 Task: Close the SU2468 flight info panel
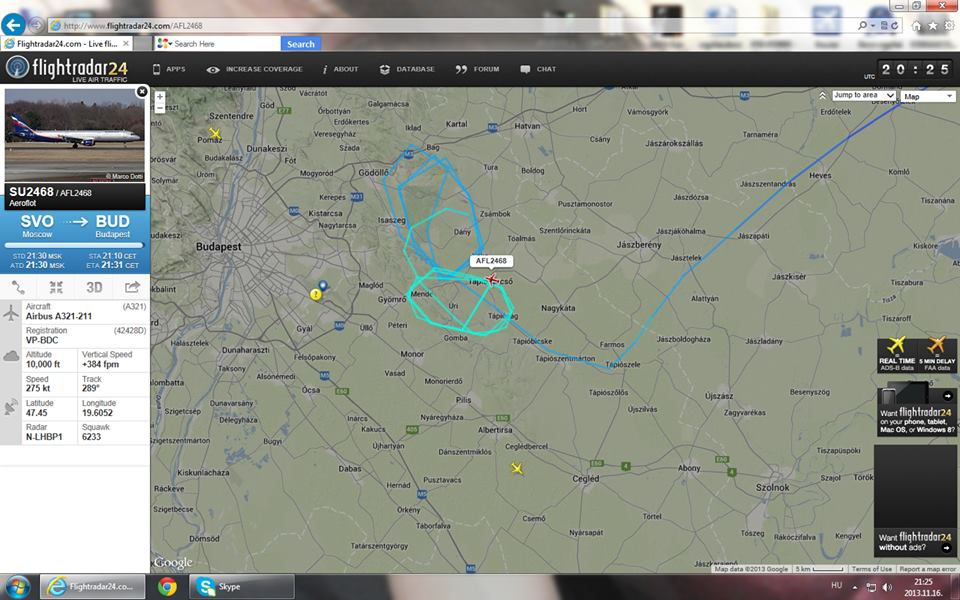[x=142, y=91]
